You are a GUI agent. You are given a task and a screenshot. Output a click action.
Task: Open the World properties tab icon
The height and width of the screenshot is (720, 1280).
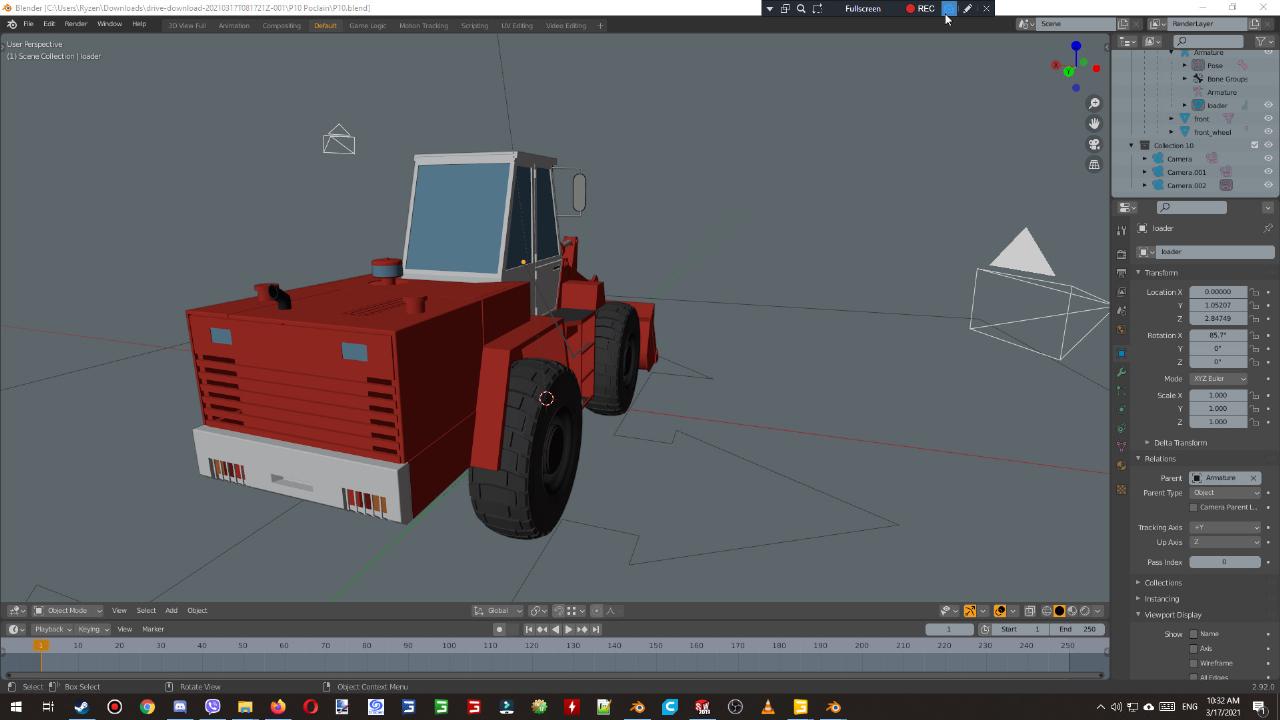(x=1121, y=330)
